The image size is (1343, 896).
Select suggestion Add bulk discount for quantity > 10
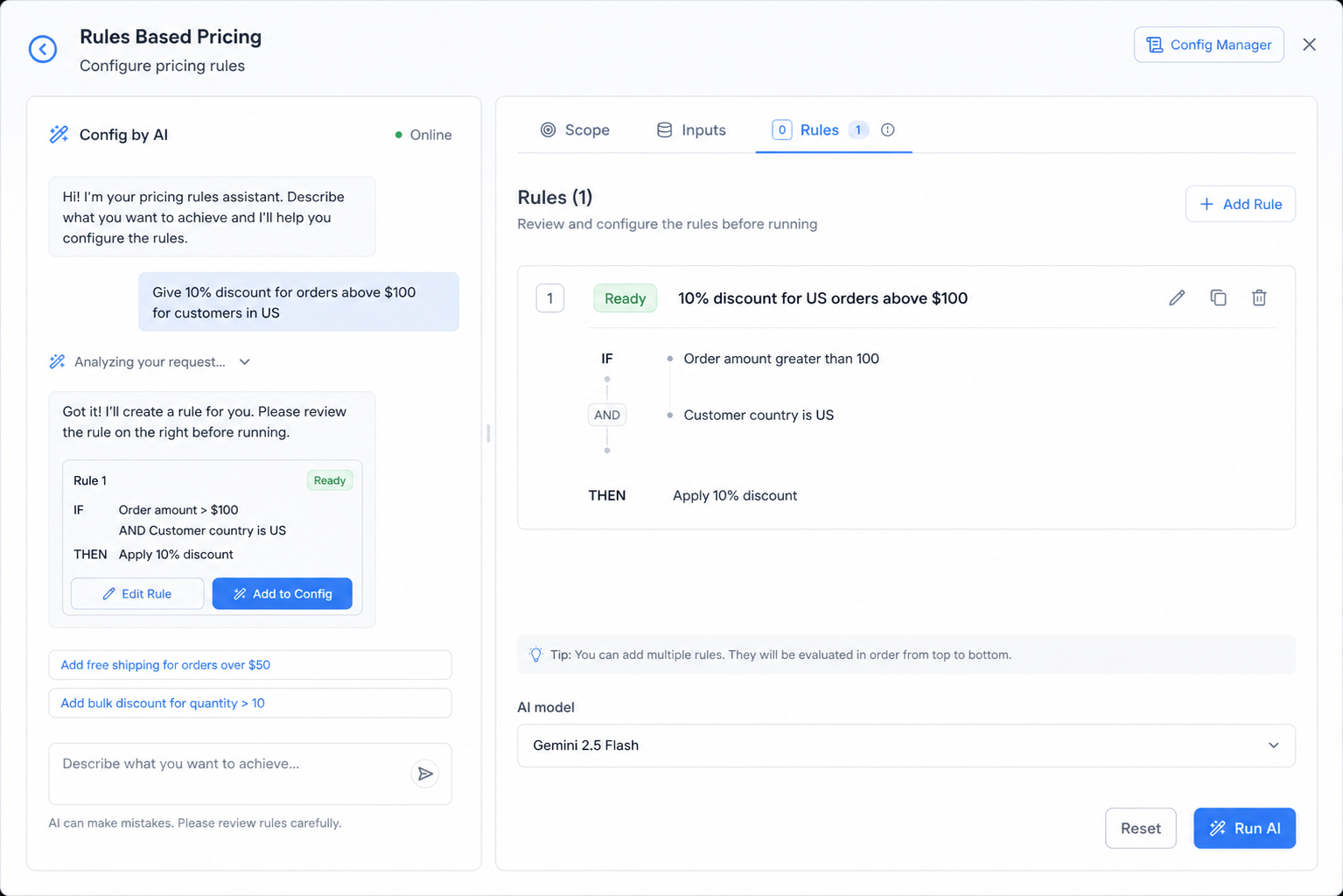point(250,703)
